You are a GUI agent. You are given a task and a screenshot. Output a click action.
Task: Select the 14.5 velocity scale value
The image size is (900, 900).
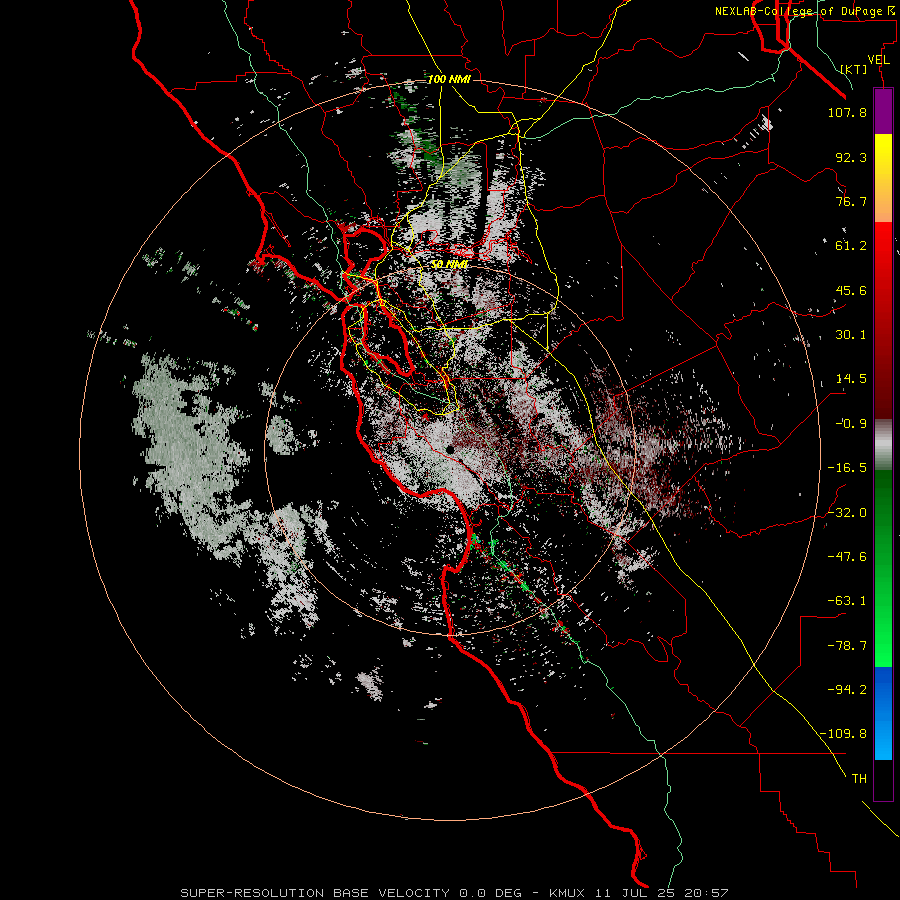[851, 379]
